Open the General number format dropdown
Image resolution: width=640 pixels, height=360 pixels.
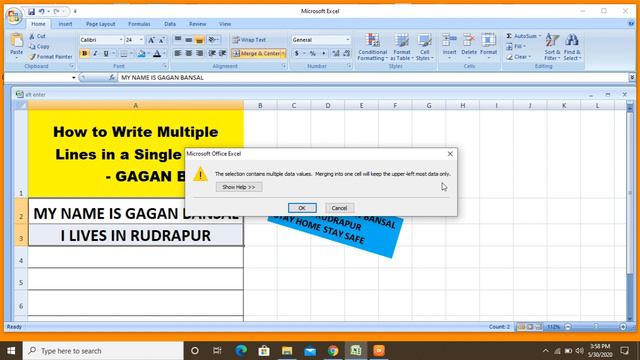(x=348, y=40)
